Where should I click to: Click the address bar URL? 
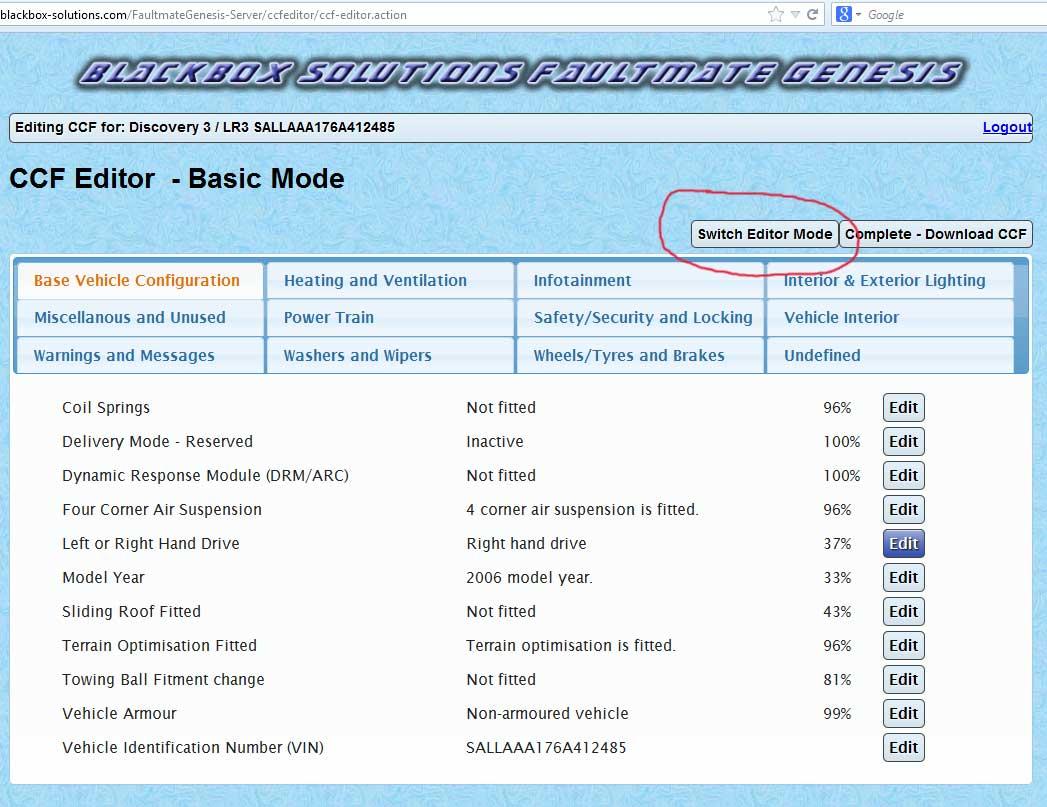coord(300,15)
